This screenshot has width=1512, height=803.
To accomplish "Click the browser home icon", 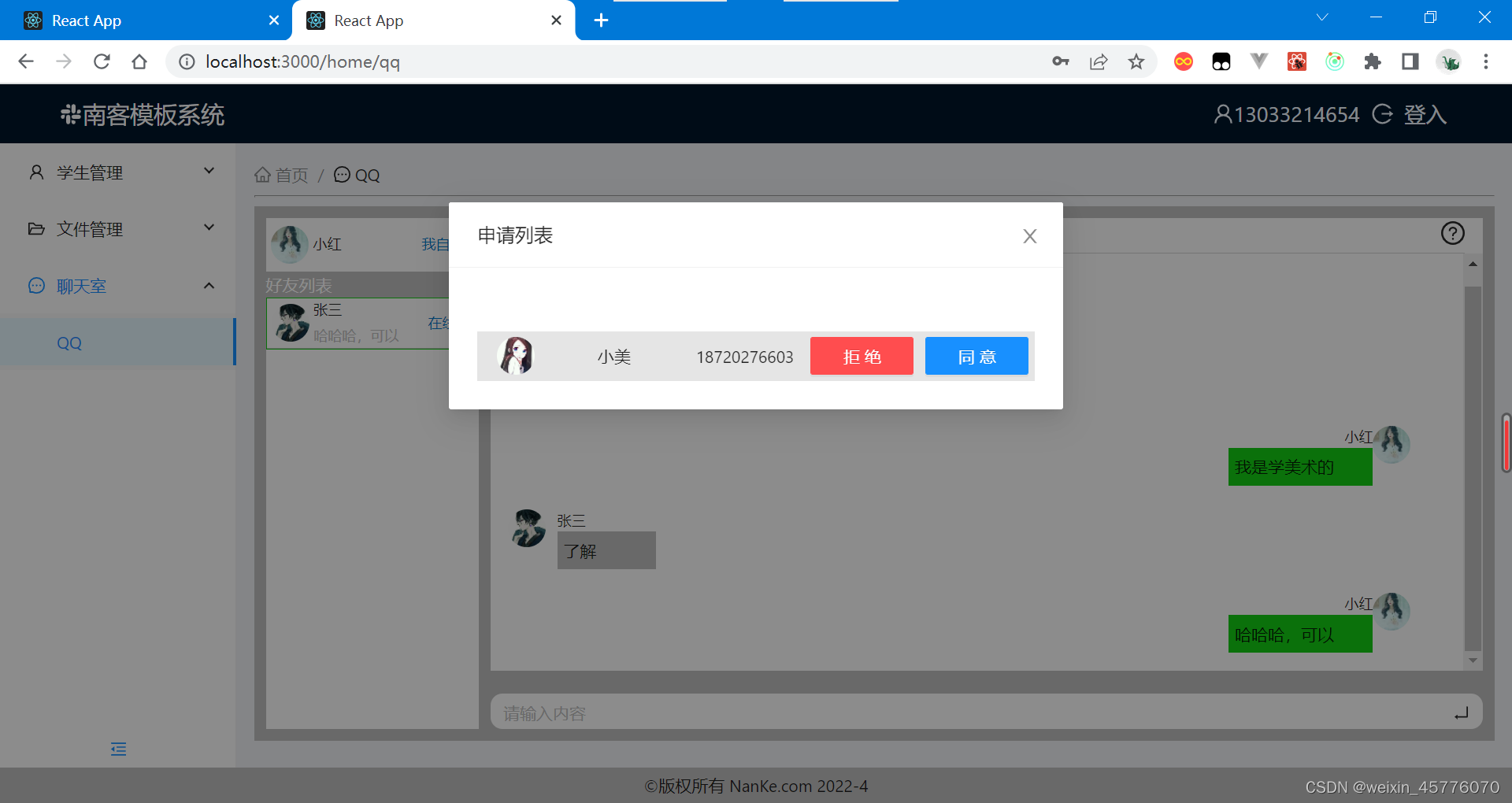I will (x=139, y=61).
